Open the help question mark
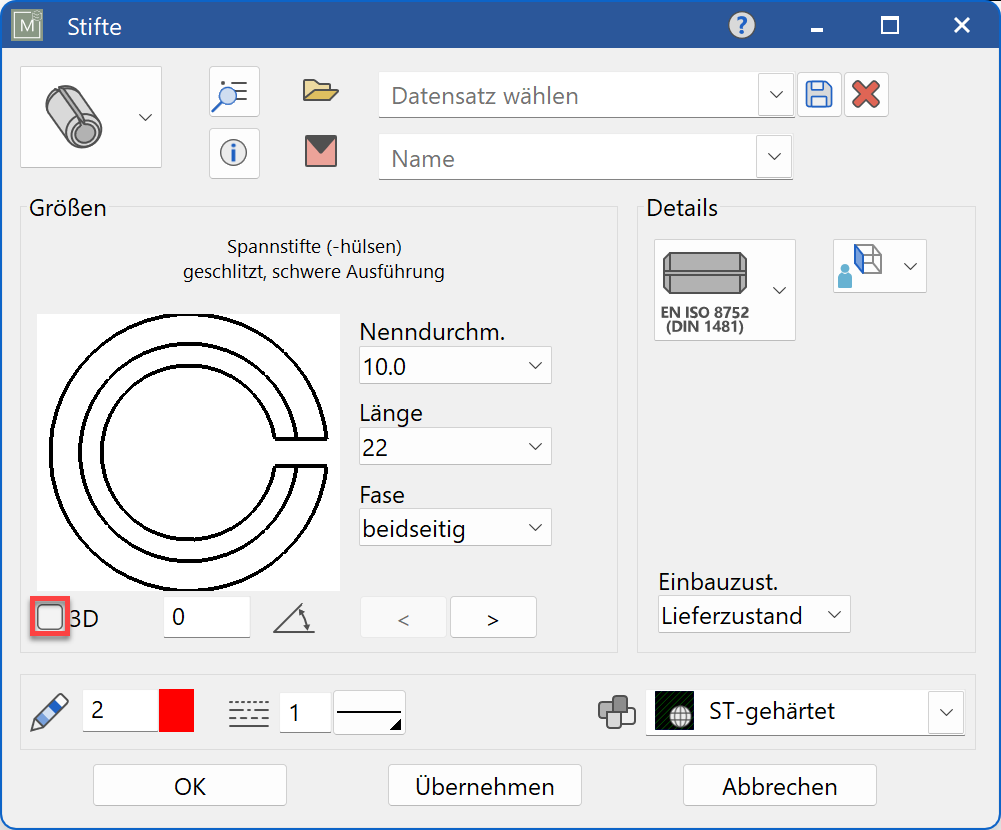Image resolution: width=1001 pixels, height=830 pixels. (740, 25)
